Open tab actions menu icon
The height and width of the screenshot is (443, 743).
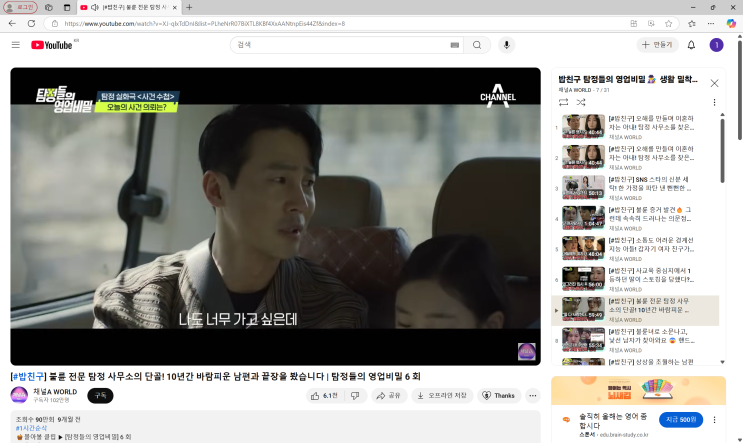coord(67,7)
